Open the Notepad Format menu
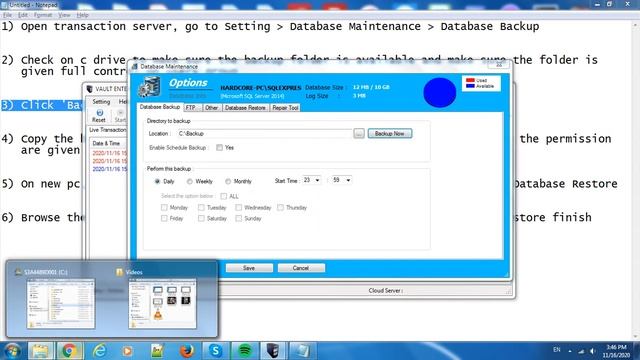The image size is (640, 360). pos(43,15)
